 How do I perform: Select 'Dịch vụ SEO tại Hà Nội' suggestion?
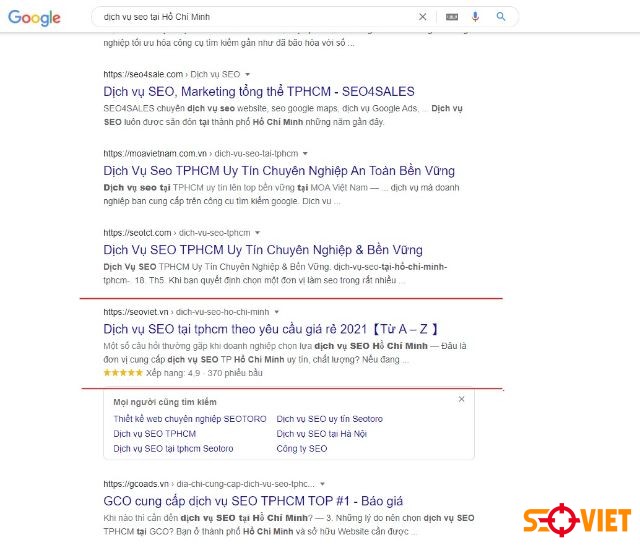pos(322,434)
